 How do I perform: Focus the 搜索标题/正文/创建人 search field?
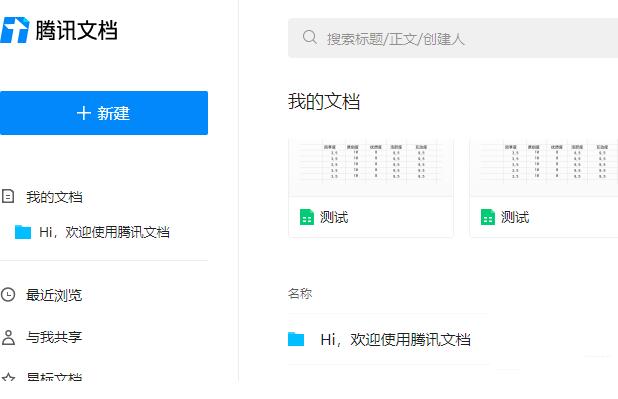(x=453, y=38)
